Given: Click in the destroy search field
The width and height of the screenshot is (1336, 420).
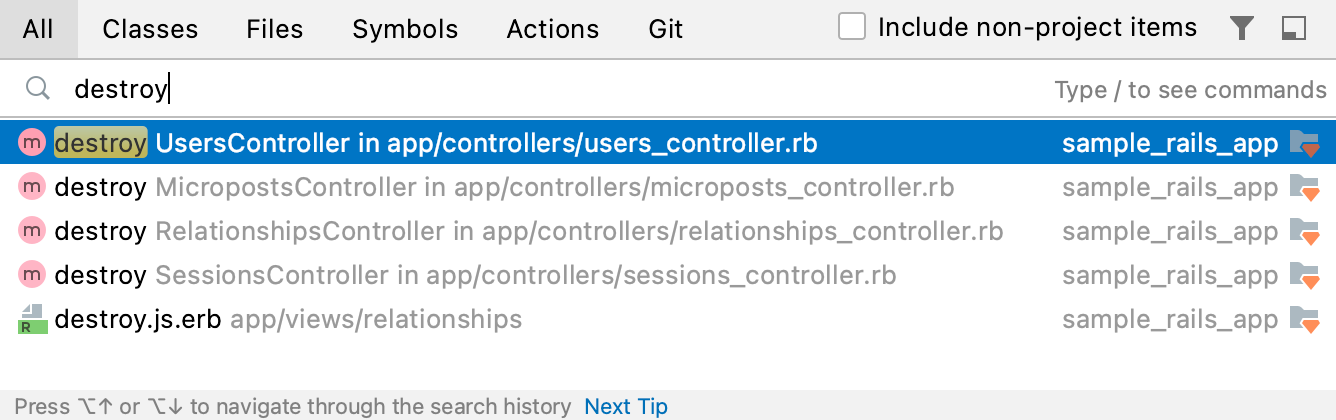Looking at the screenshot, I should pos(500,89).
